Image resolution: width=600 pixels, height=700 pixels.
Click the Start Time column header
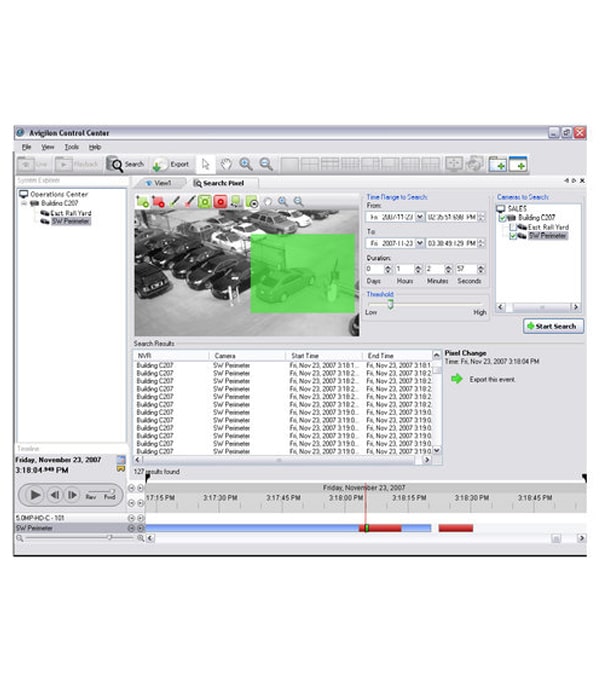[x=324, y=356]
